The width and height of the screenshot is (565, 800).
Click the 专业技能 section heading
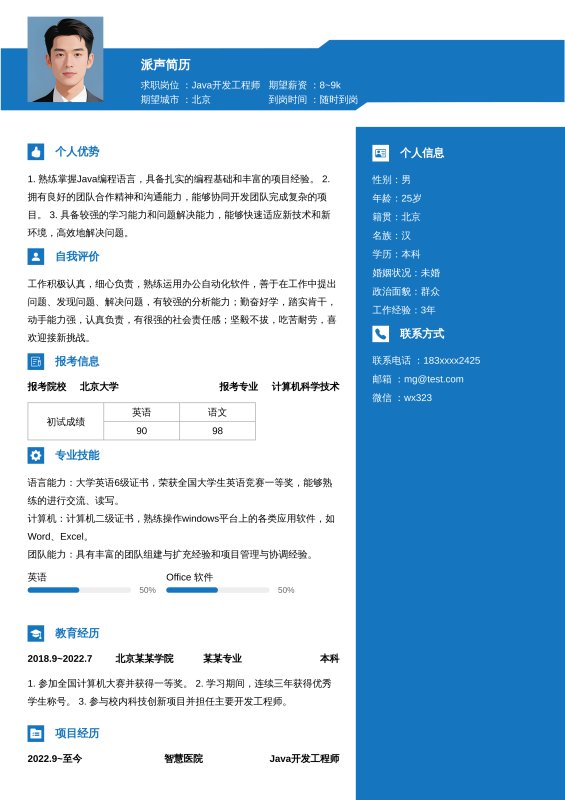point(77,455)
